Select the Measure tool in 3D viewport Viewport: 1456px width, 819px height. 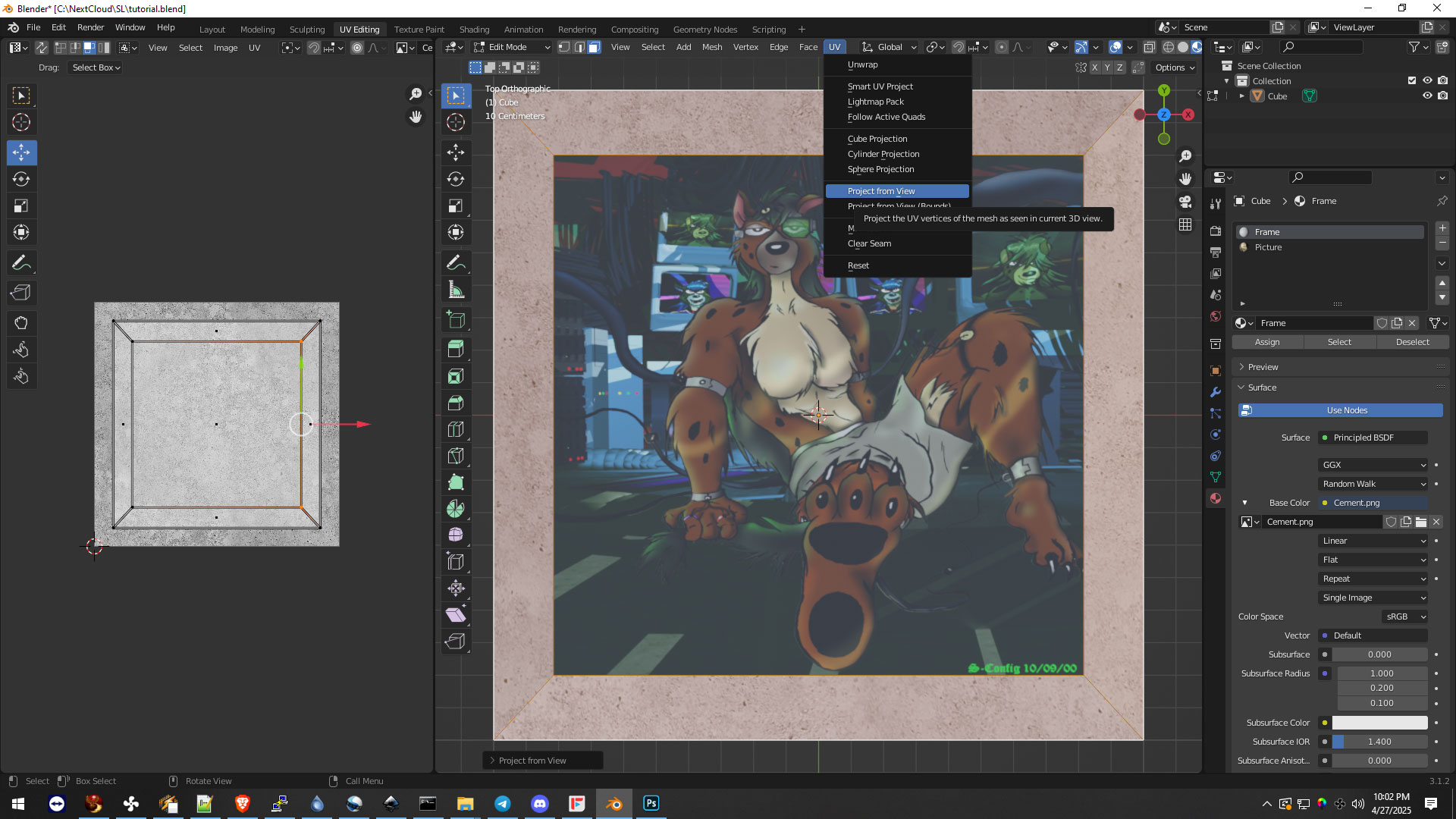point(456,290)
